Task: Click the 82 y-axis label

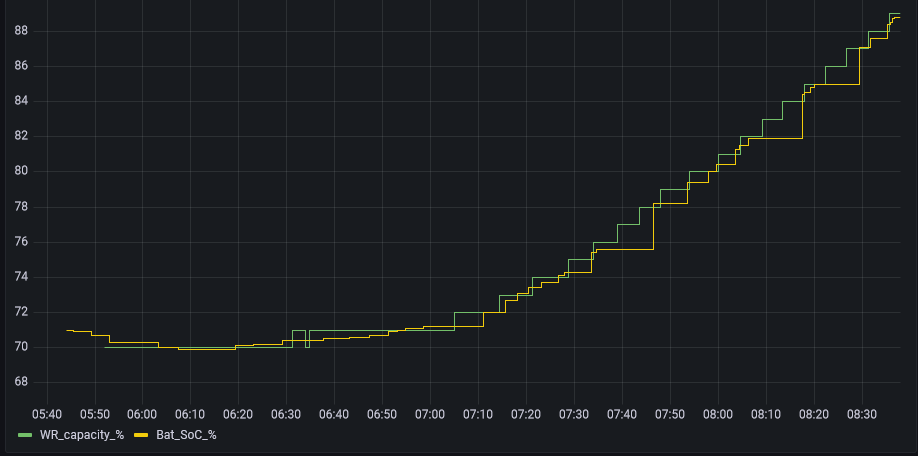Action: click(22, 136)
